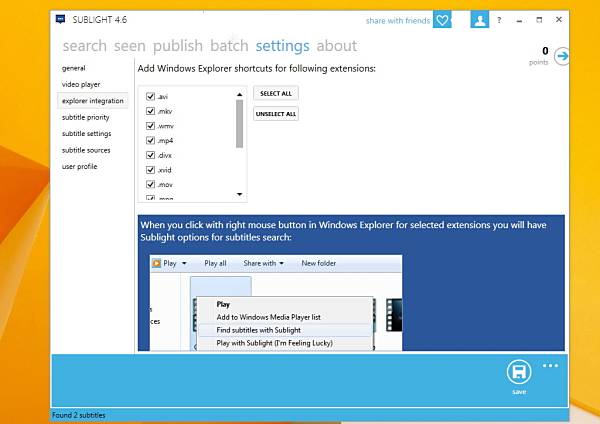Click the share with friends link
600x424 pixels.
(x=398, y=21)
